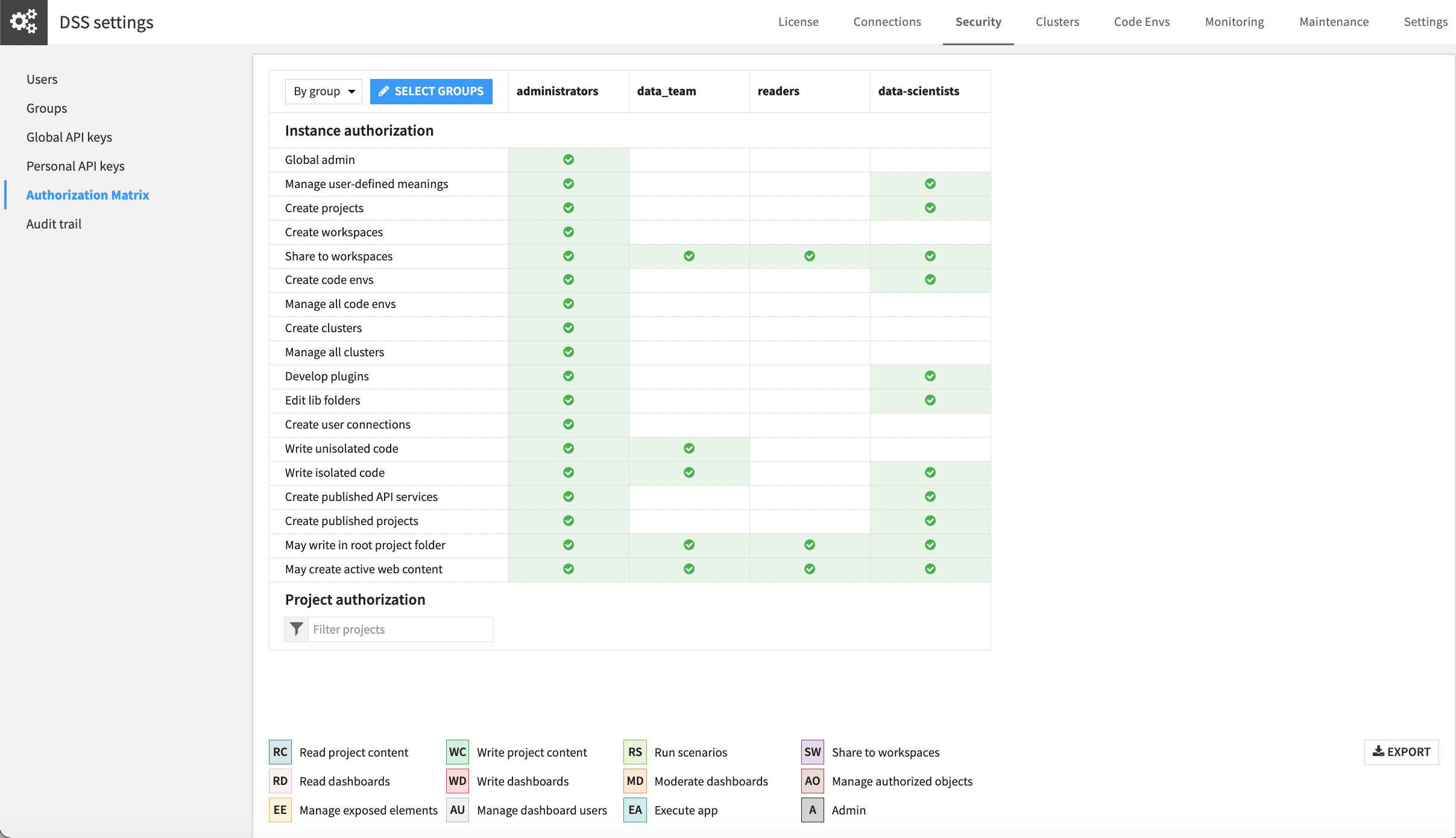Click the WC legend badge
Image resolution: width=1456 pixels, height=838 pixels.
458,752
